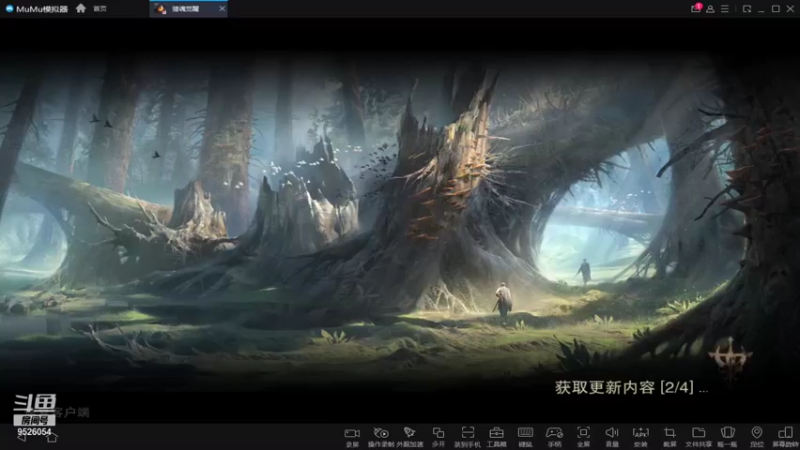The image size is (800, 450).
Task: Open the hamburger menu in the title bar
Action: 724,9
